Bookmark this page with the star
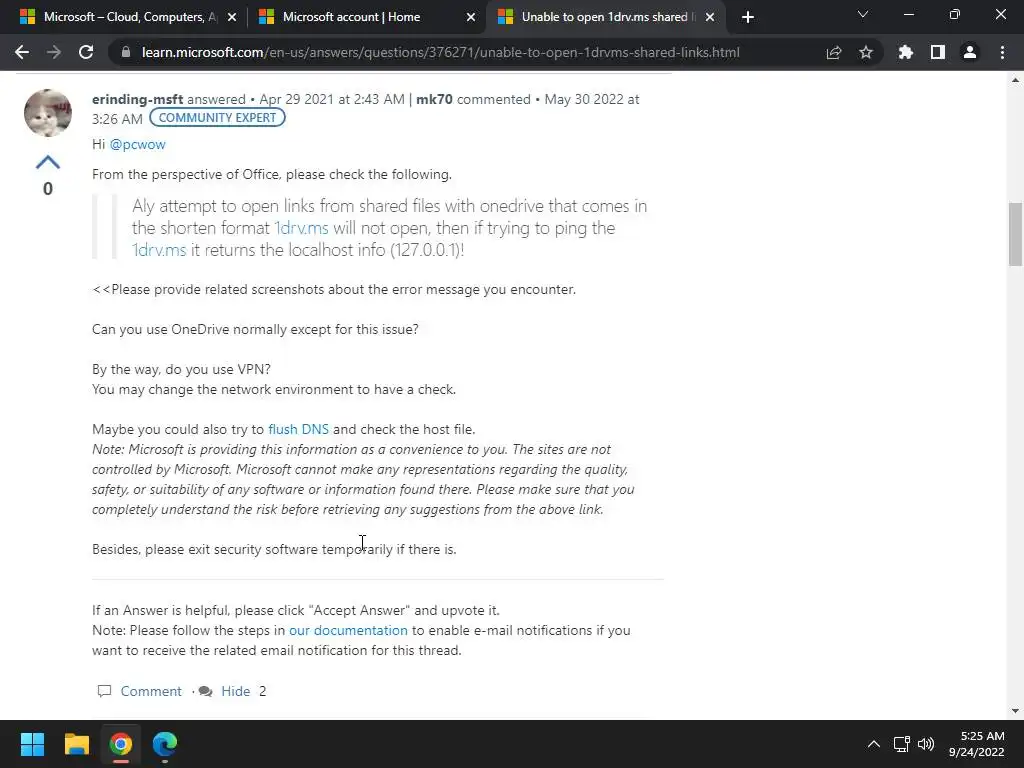 [x=865, y=52]
